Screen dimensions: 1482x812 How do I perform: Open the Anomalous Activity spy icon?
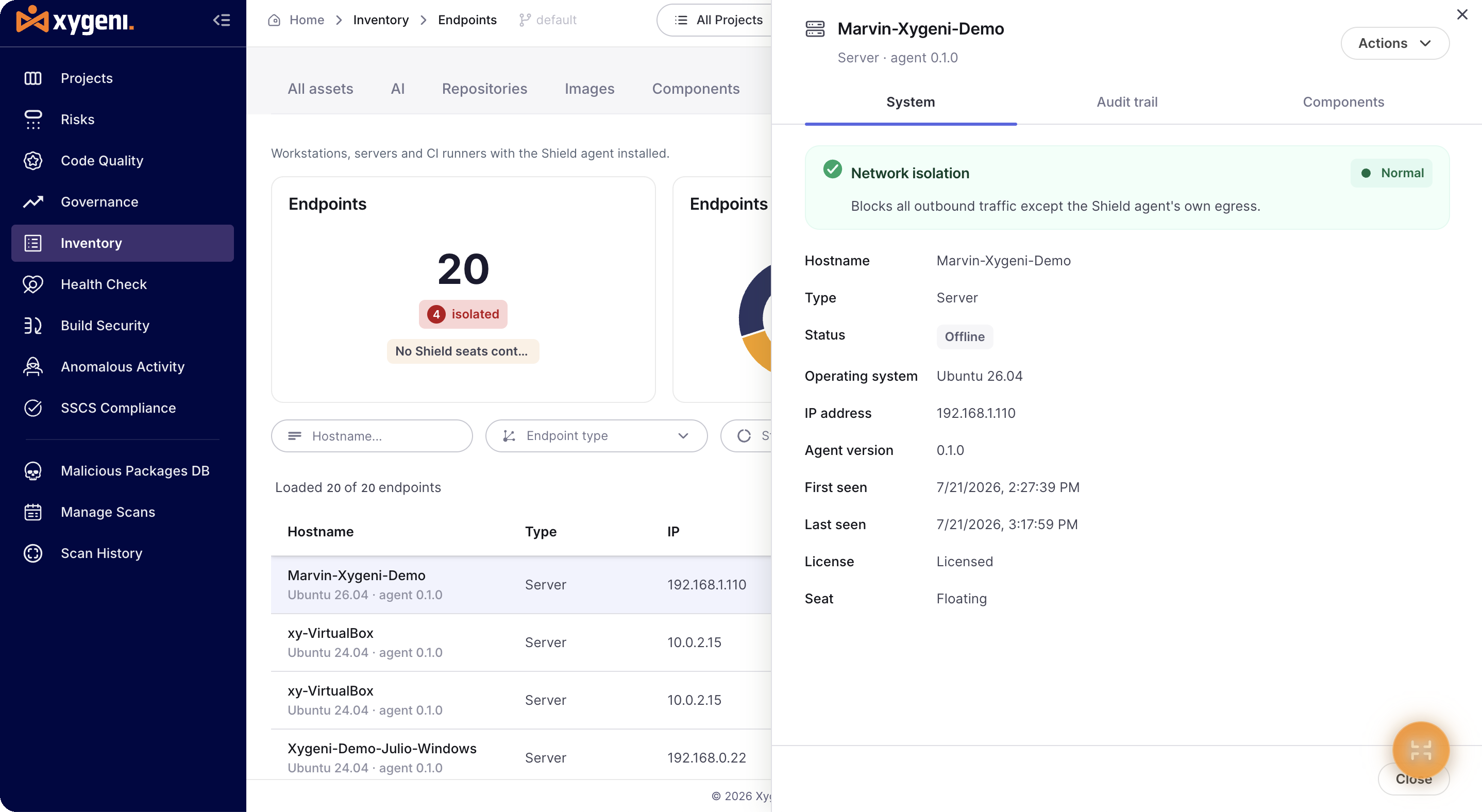click(33, 367)
